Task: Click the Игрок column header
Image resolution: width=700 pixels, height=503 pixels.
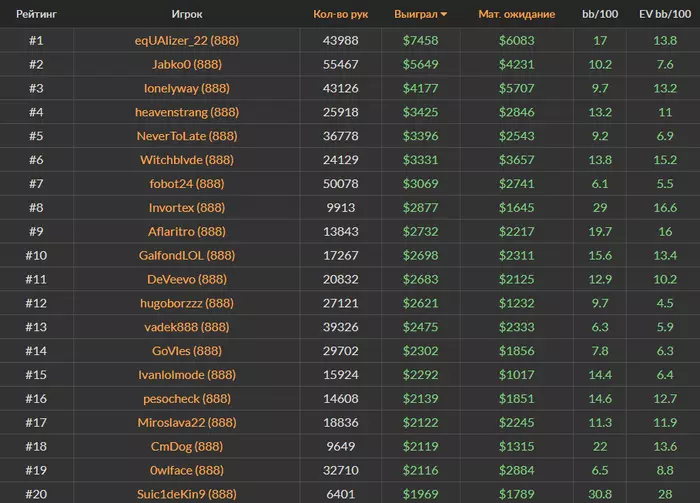Action: 187,14
